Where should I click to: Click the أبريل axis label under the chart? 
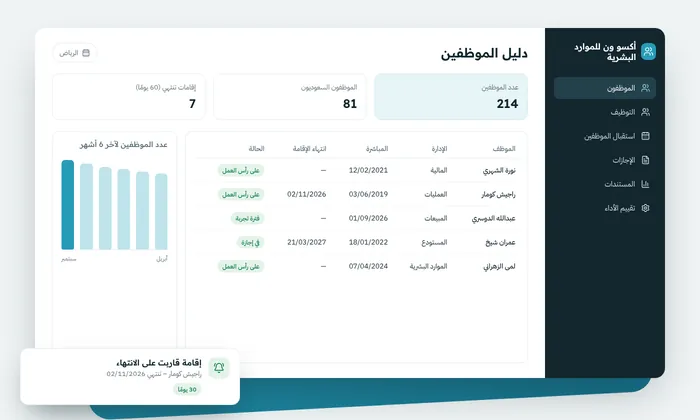[162, 259]
